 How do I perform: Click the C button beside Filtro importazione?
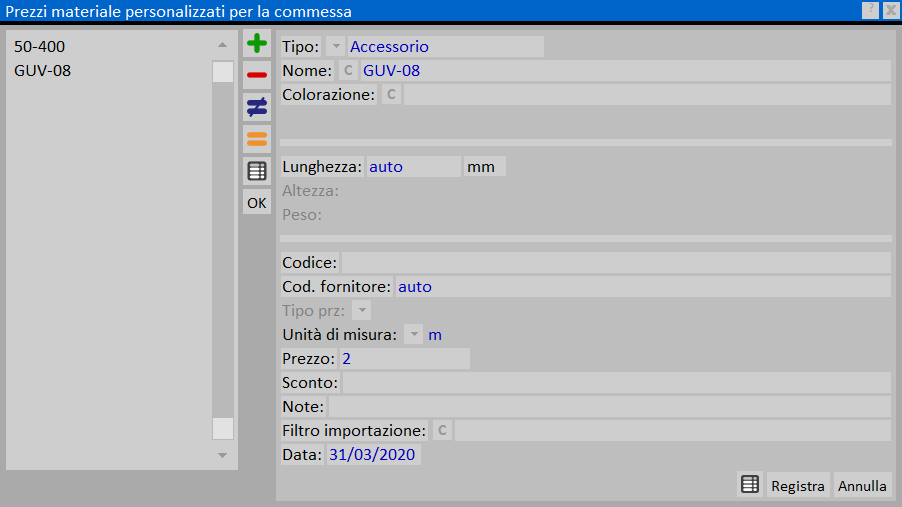click(442, 431)
